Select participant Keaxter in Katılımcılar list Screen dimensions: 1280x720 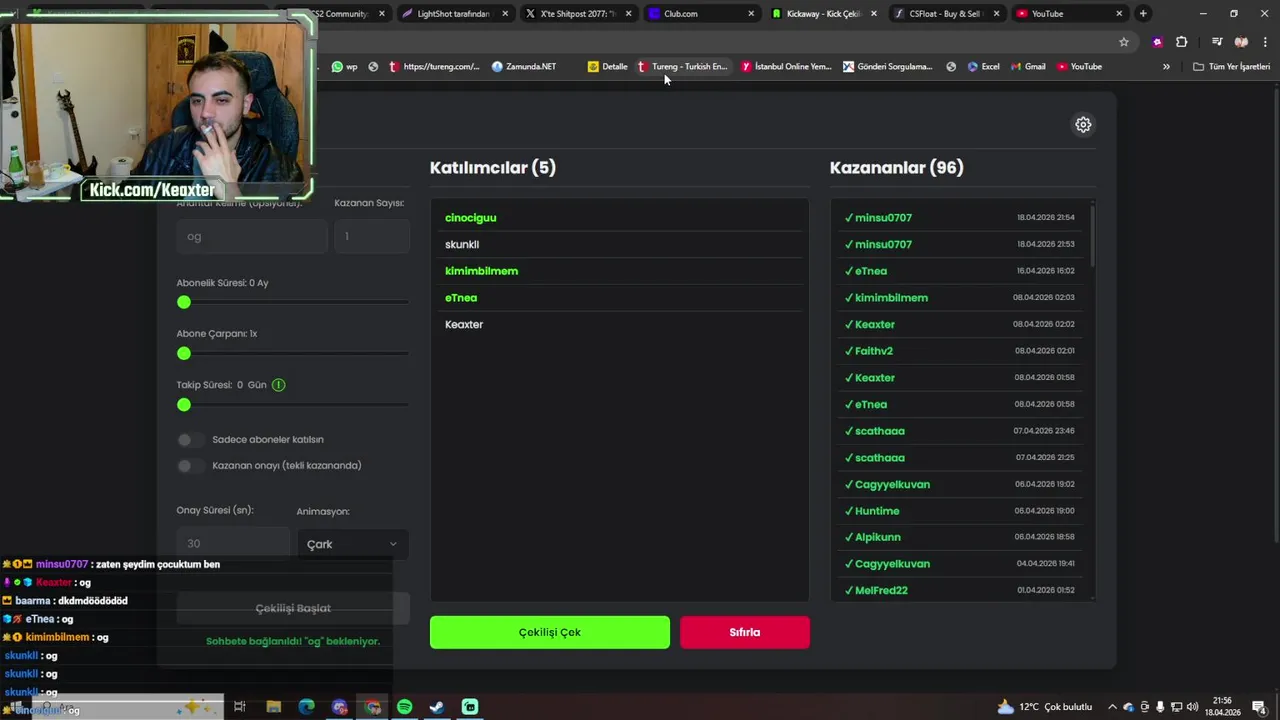464,325
